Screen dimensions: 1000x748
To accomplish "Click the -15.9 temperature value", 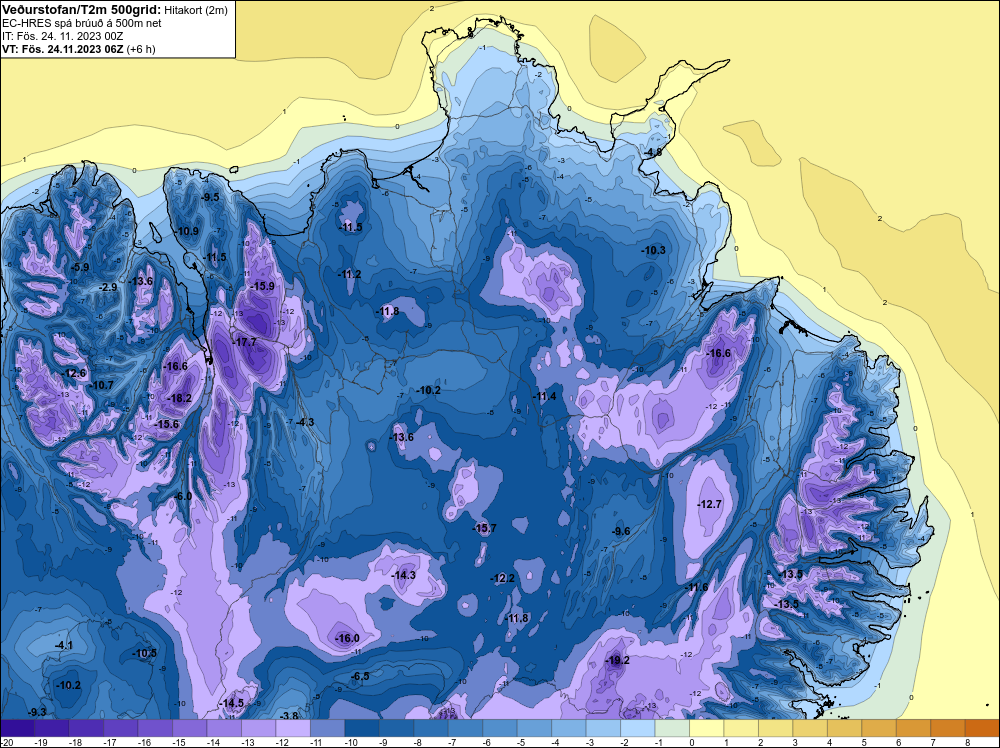I will (x=261, y=286).
